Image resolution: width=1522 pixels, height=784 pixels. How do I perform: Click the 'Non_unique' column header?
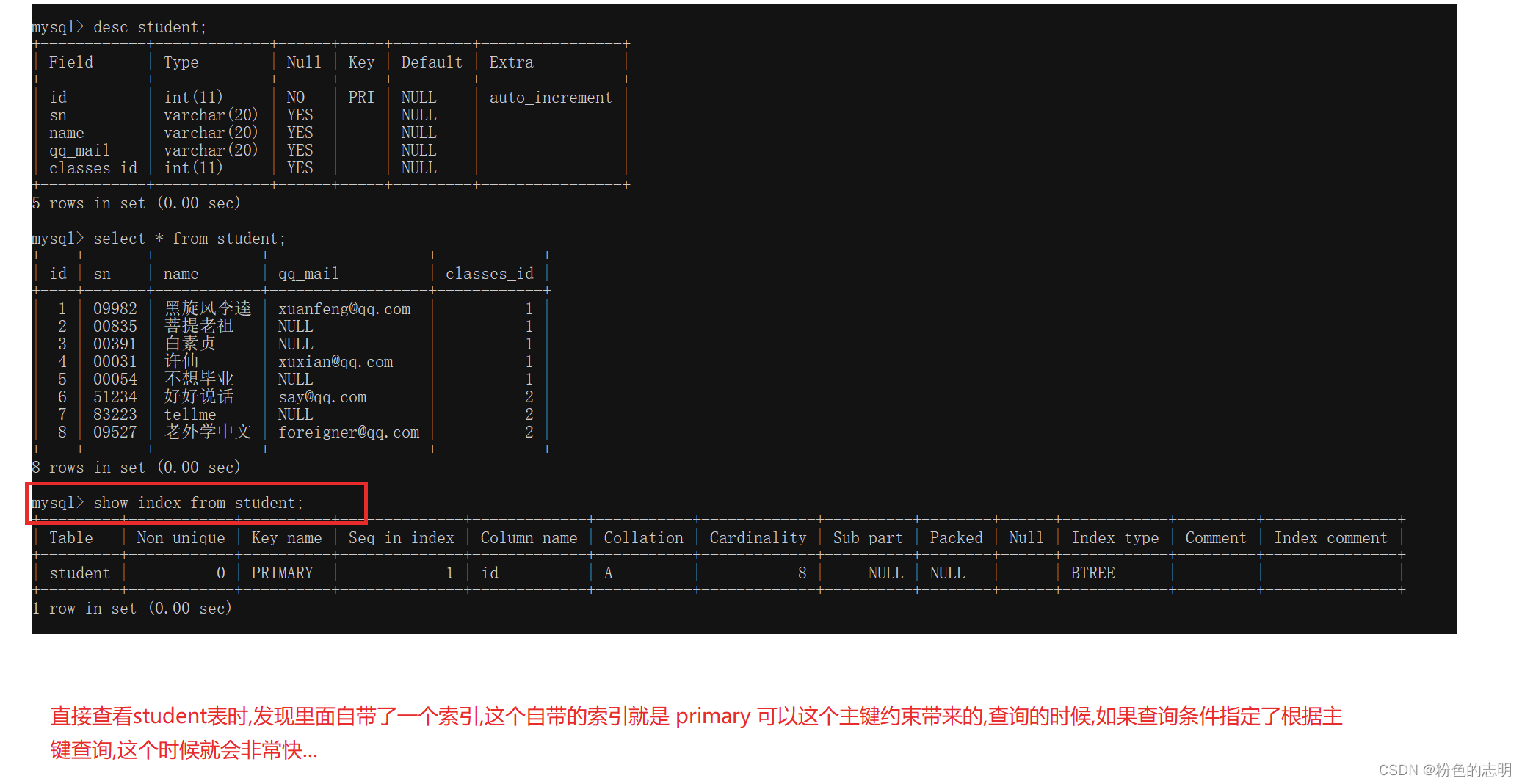pos(181,538)
